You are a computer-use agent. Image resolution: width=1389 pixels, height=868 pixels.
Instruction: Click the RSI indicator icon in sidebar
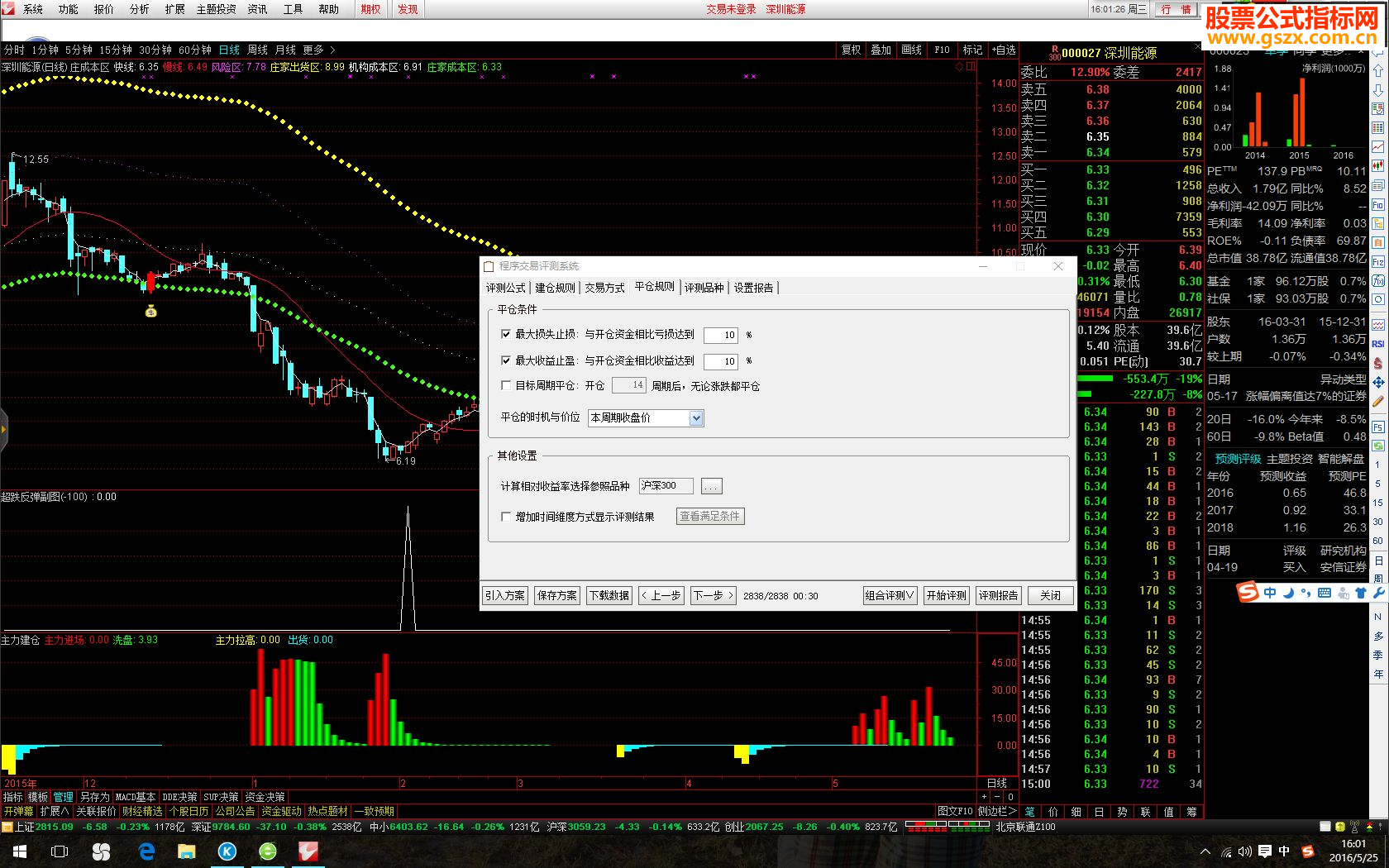click(1378, 344)
